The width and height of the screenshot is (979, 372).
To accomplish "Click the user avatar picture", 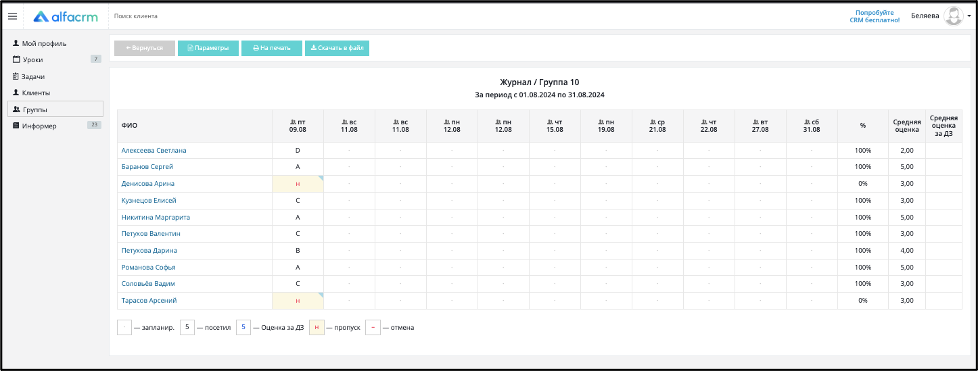I will pyautogui.click(x=953, y=16).
